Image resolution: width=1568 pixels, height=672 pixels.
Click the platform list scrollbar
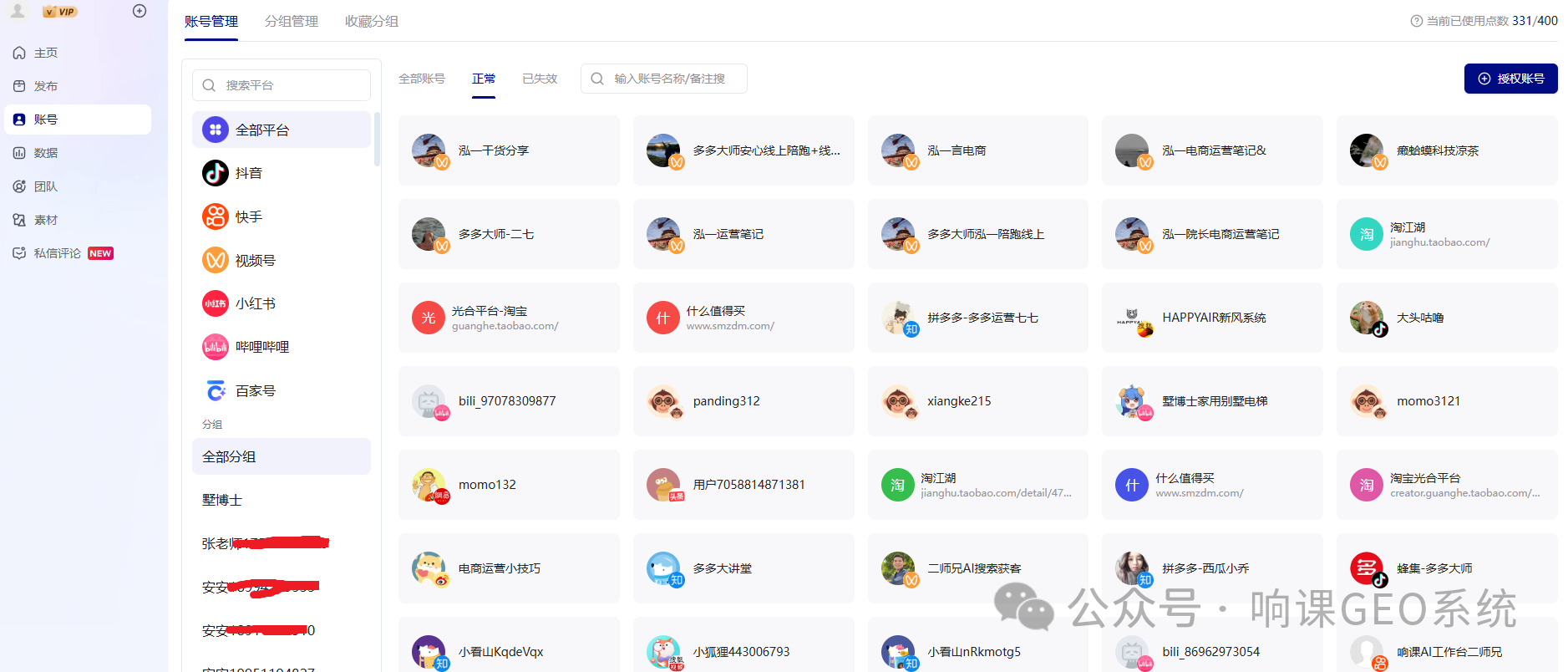[377, 139]
